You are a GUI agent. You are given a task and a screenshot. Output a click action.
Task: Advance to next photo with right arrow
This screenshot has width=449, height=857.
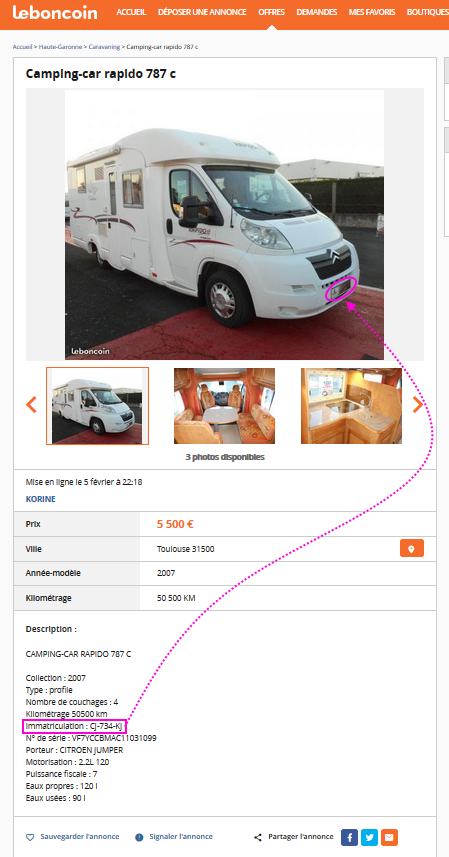point(417,405)
